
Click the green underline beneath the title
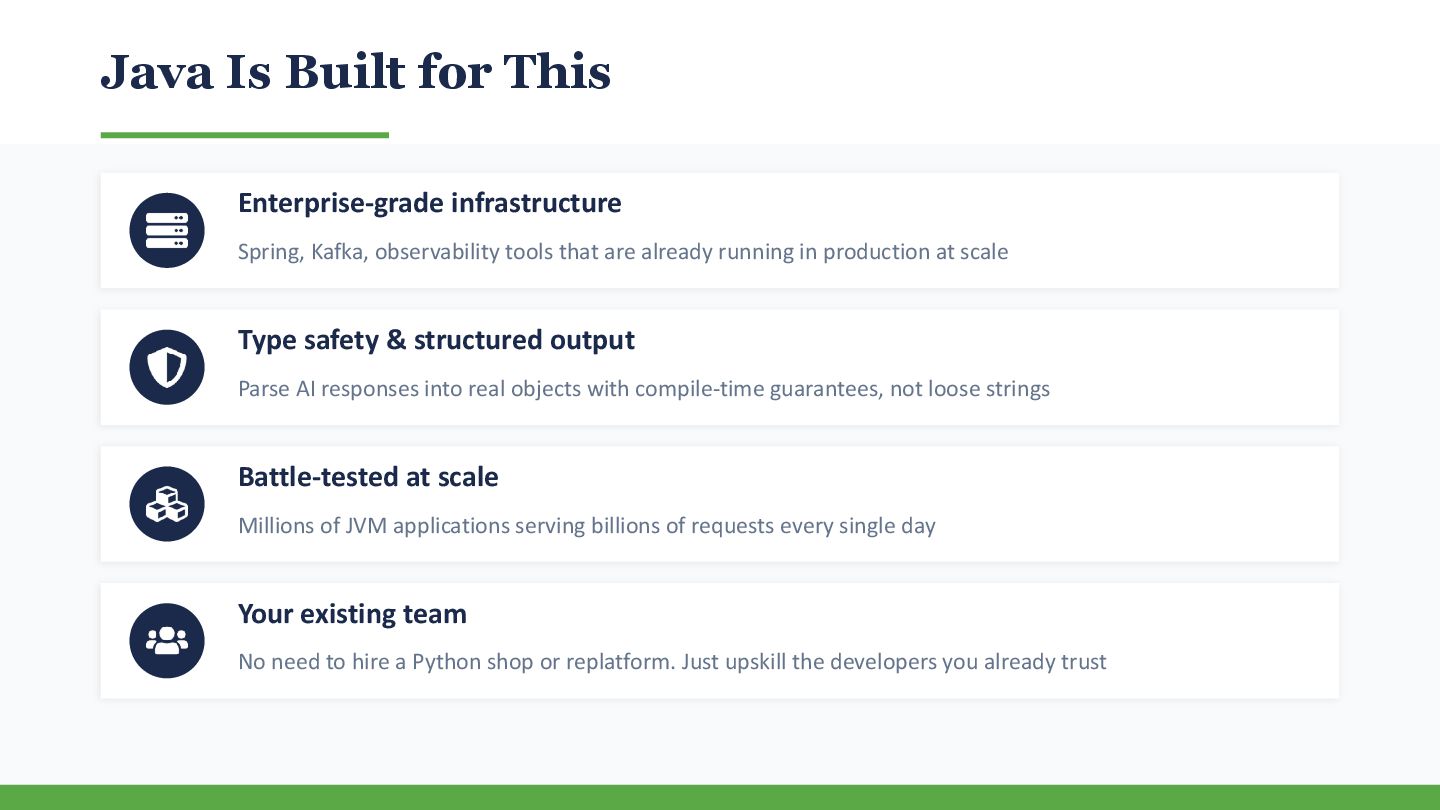pyautogui.click(x=244, y=135)
